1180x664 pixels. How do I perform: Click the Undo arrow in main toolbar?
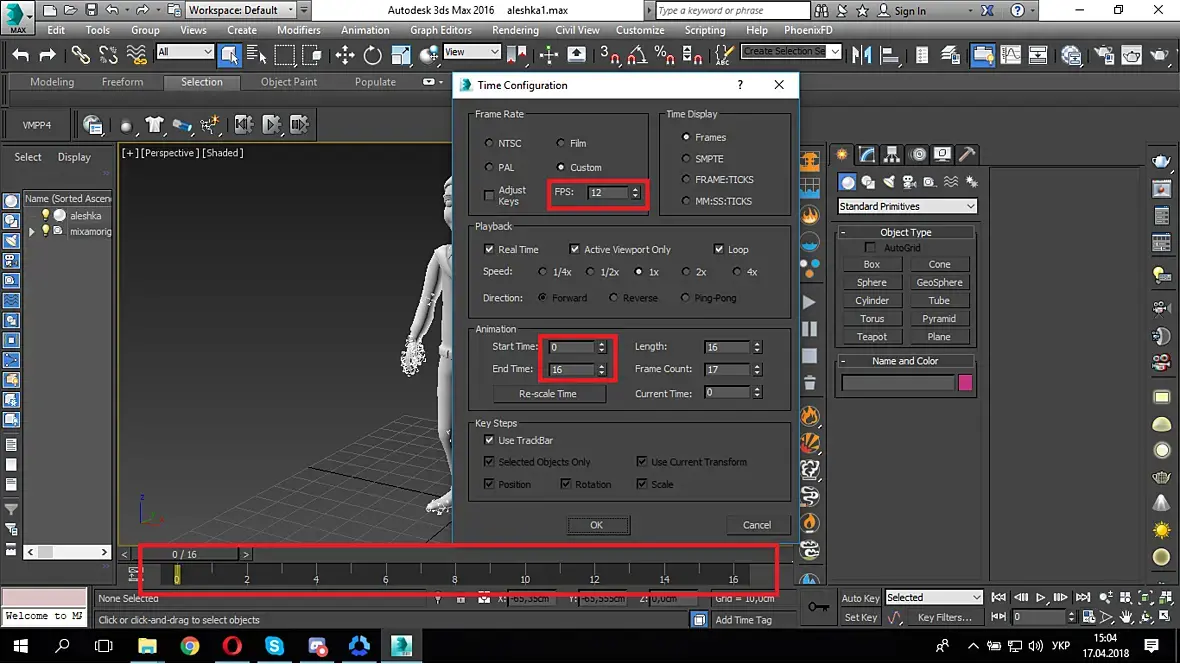point(20,54)
